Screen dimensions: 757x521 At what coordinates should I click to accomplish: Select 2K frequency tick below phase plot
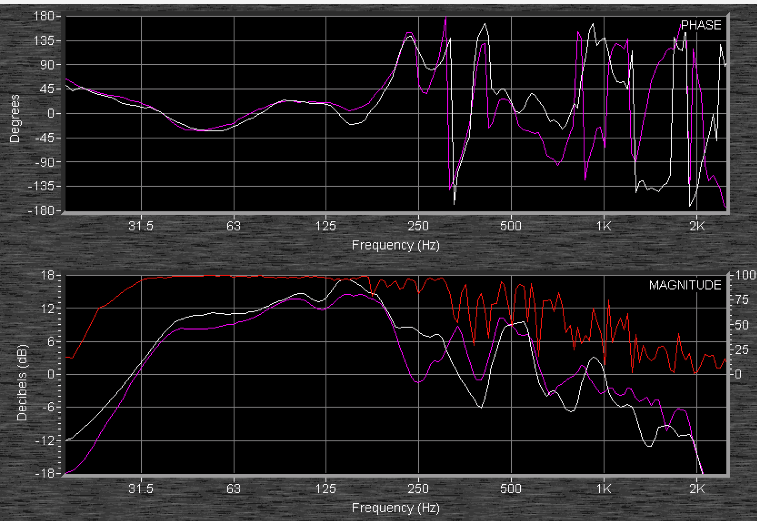(x=697, y=225)
